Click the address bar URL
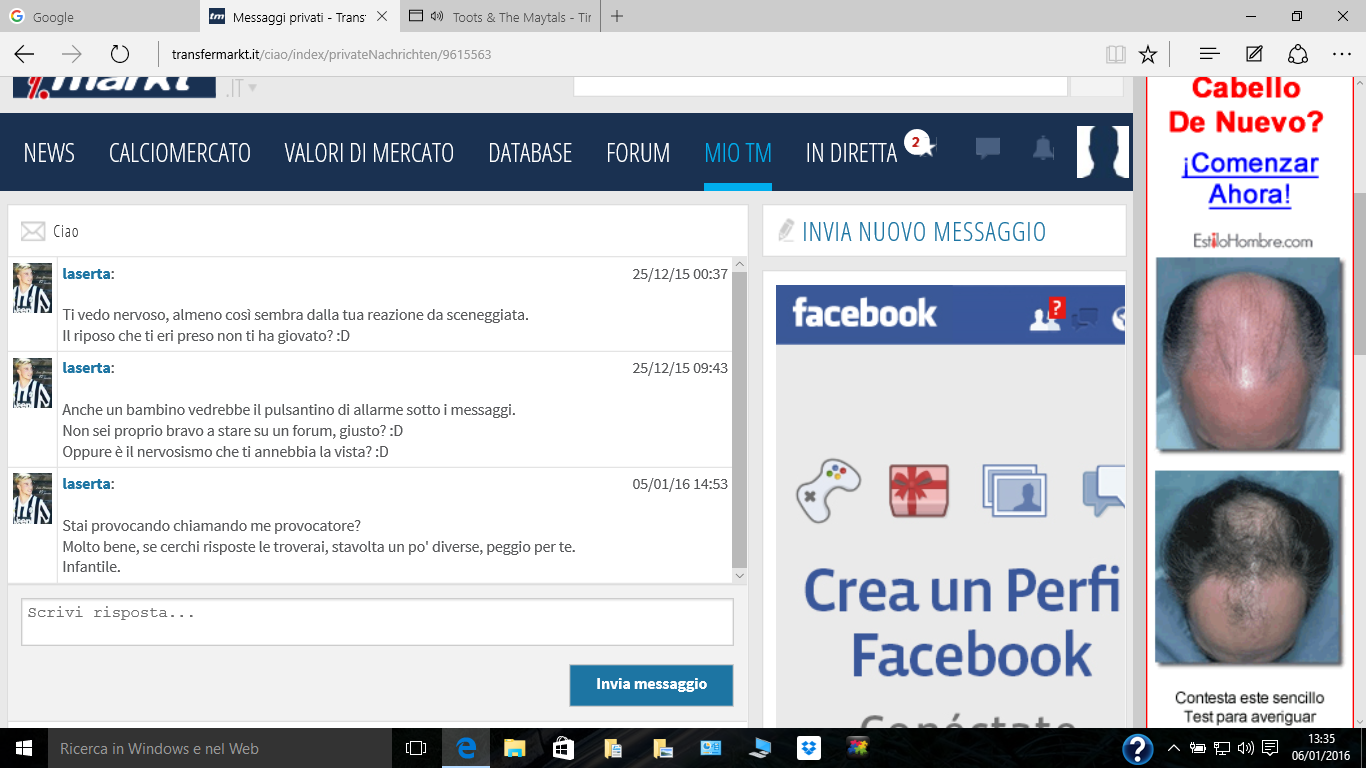This screenshot has height=768, width=1366. [x=331, y=54]
